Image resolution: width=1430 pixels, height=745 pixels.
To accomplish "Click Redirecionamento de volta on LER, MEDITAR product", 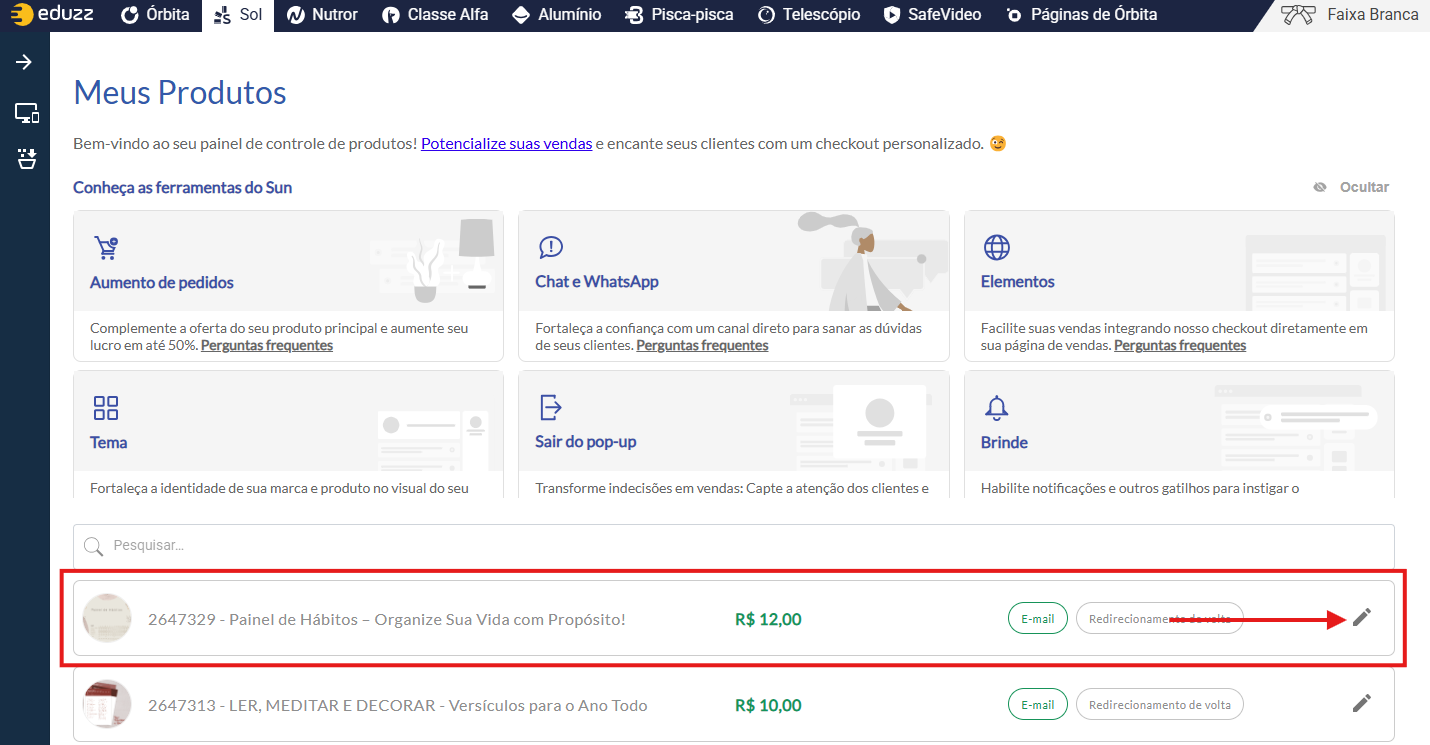I will [1159, 705].
